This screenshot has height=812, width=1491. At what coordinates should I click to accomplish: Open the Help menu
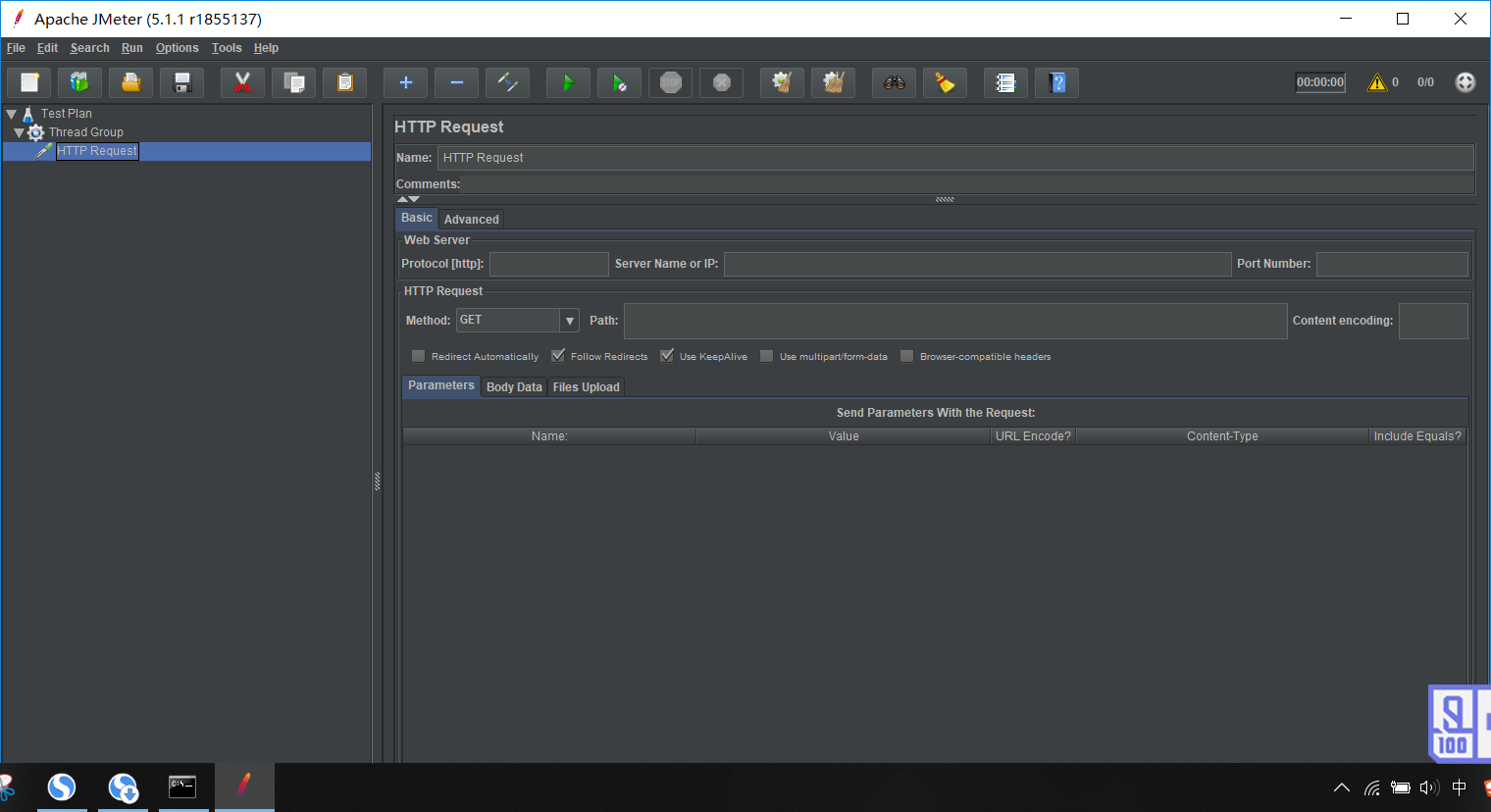266,48
